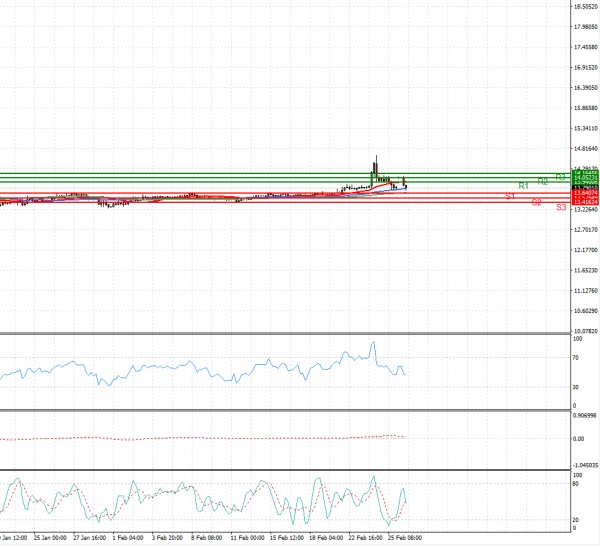The image size is (600, 546).
Task: Click the 25 Jan 00:00 date label
Action: (x=50, y=538)
